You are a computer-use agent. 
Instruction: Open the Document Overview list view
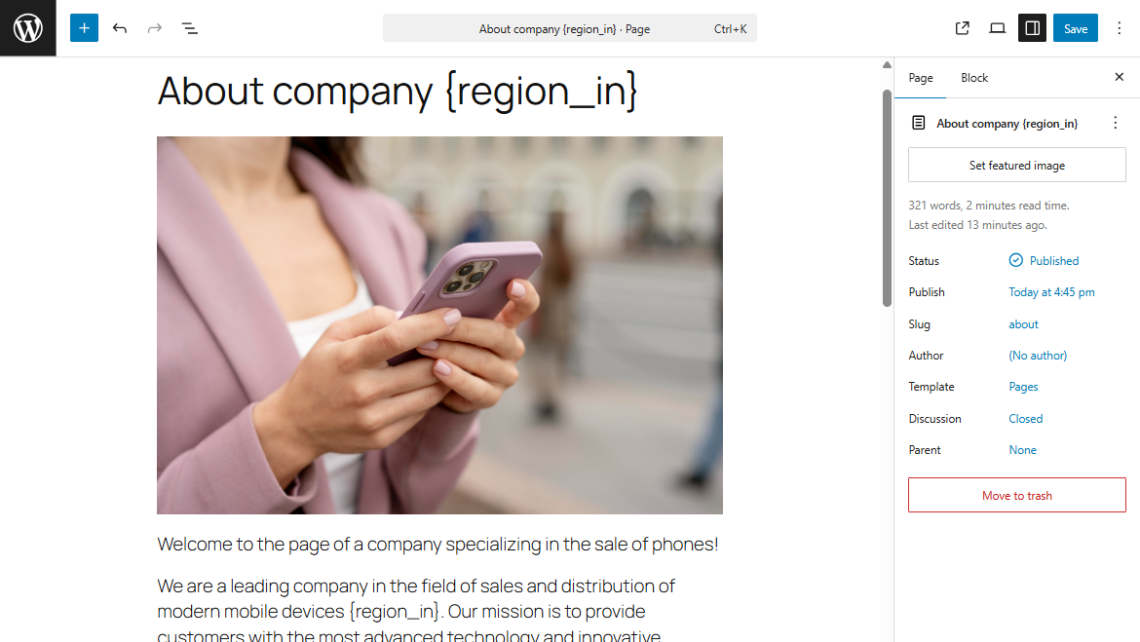coord(190,28)
